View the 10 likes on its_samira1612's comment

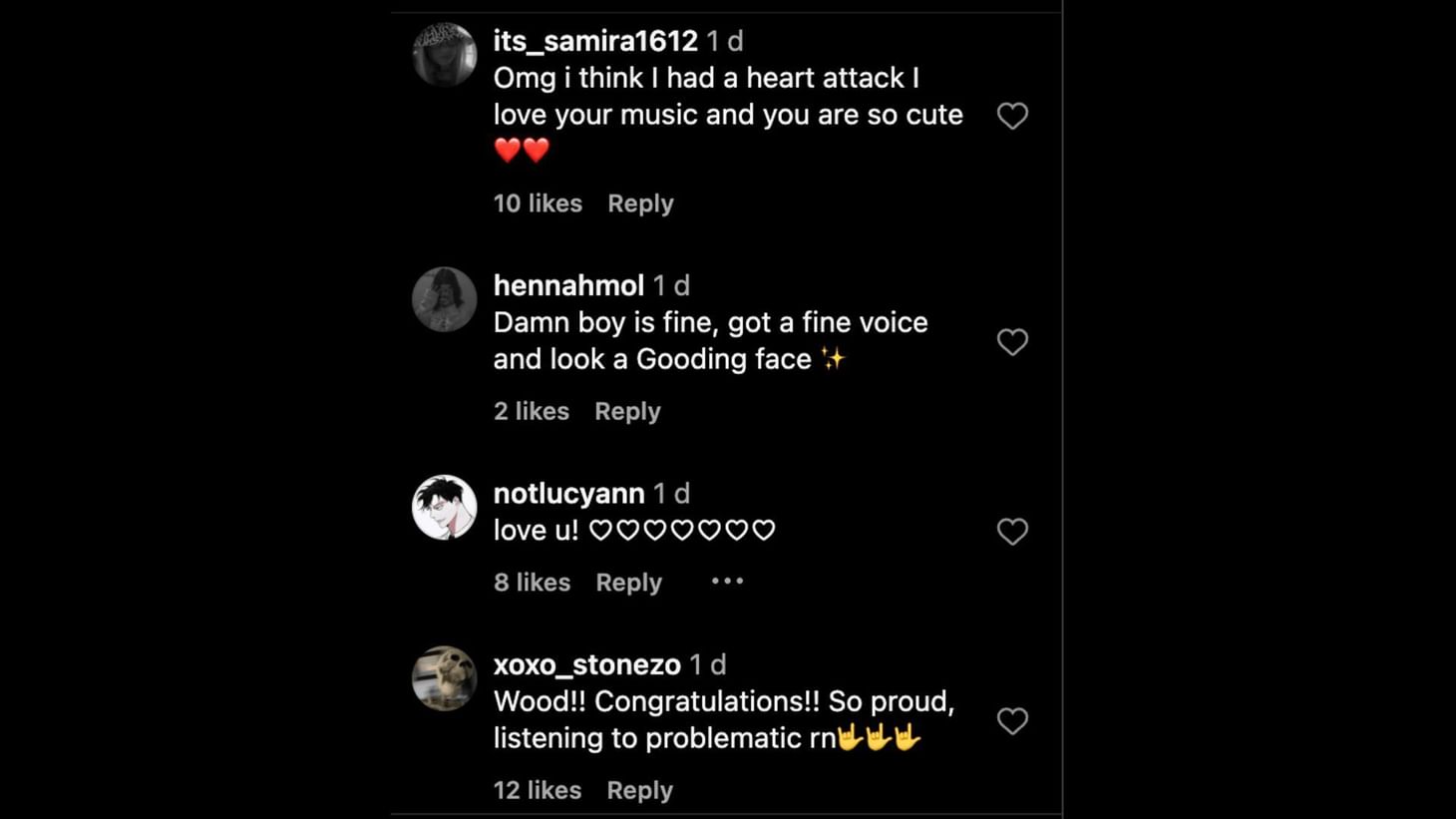tap(537, 204)
